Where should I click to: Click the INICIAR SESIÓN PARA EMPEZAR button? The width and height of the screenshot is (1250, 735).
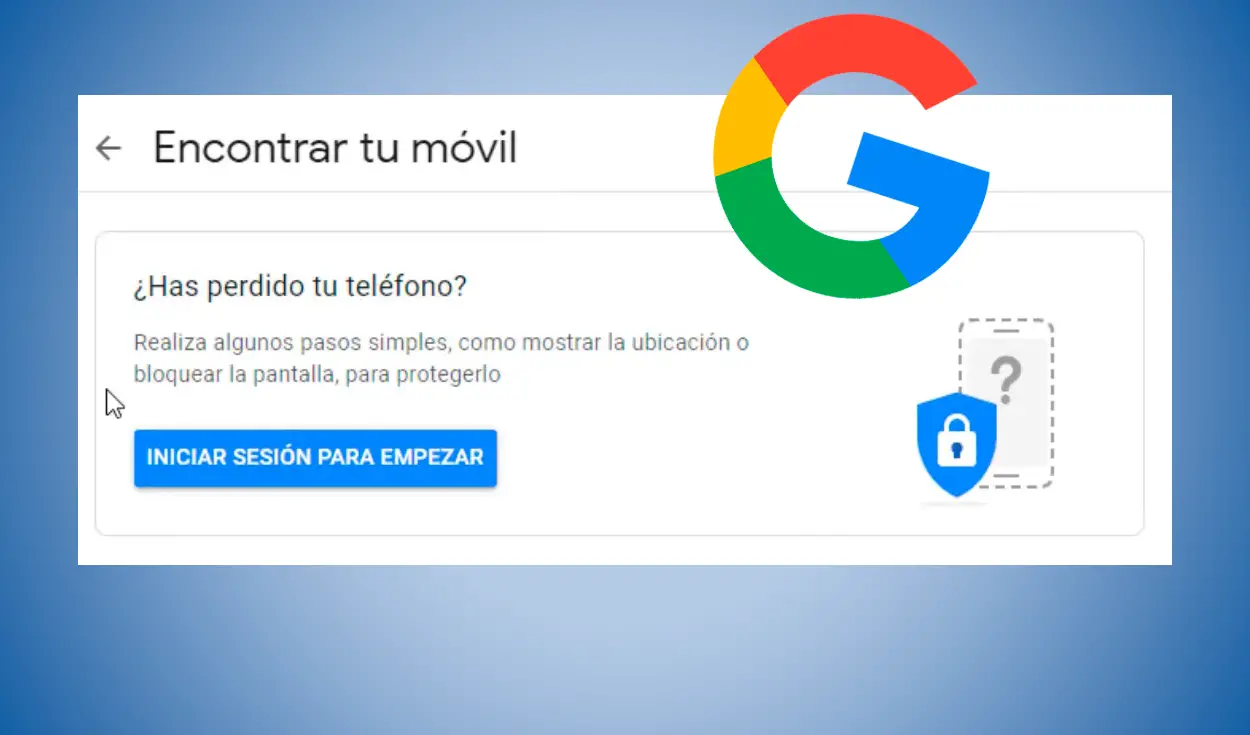(315, 458)
